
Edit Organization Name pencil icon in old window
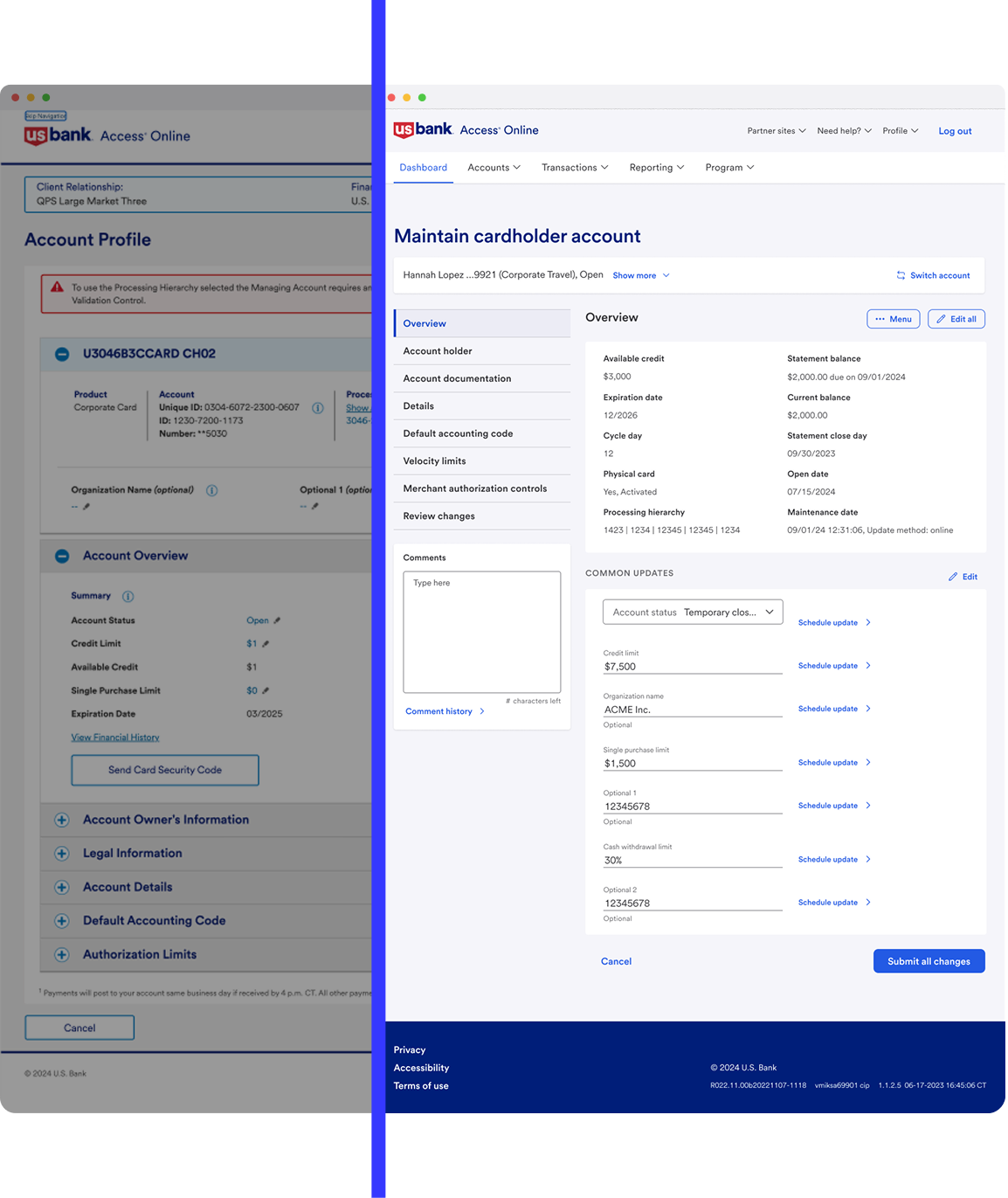pos(86,507)
